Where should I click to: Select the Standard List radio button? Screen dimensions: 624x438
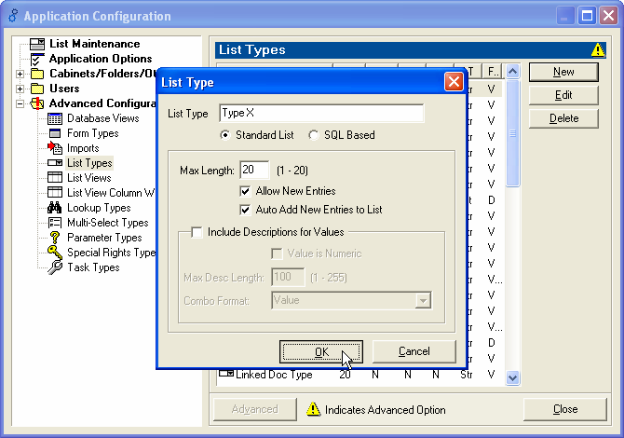click(225, 135)
